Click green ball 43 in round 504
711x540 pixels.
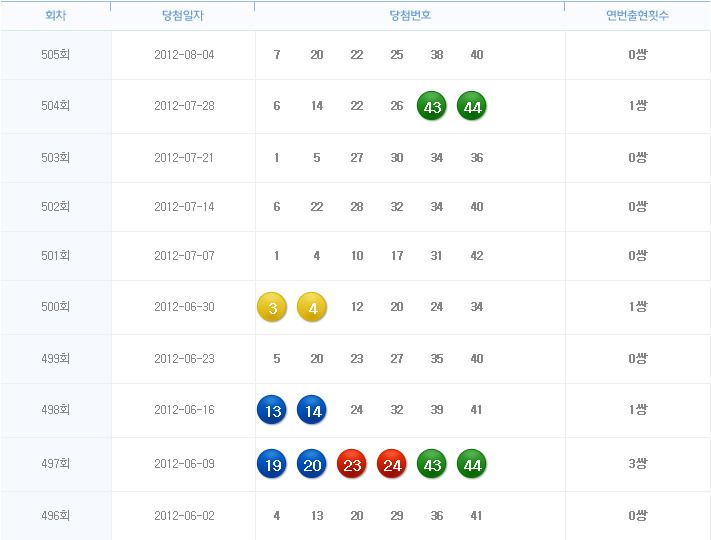(432, 106)
